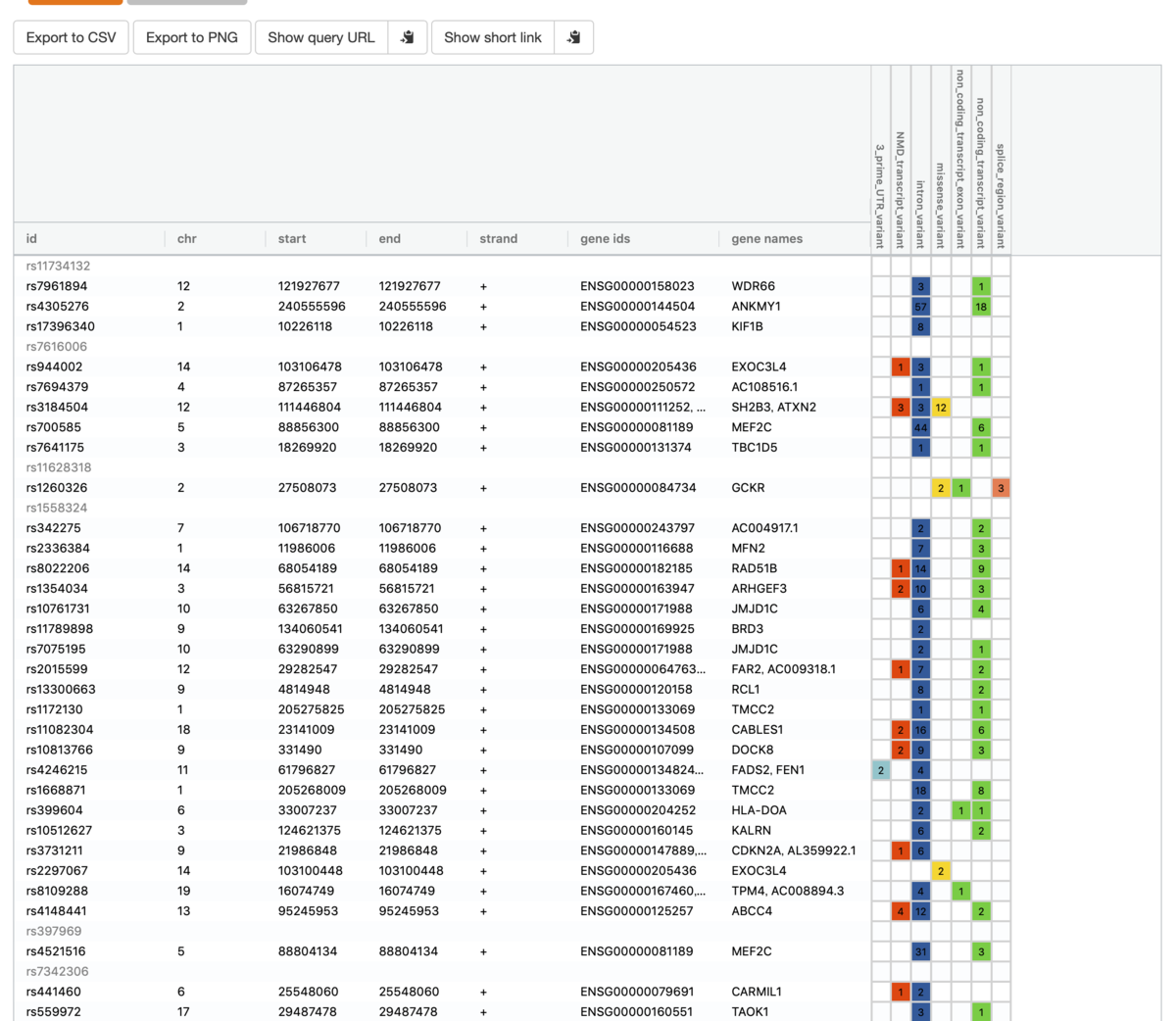Click the blue intron cell showing 57
The image size is (1176, 1021).
tap(919, 306)
